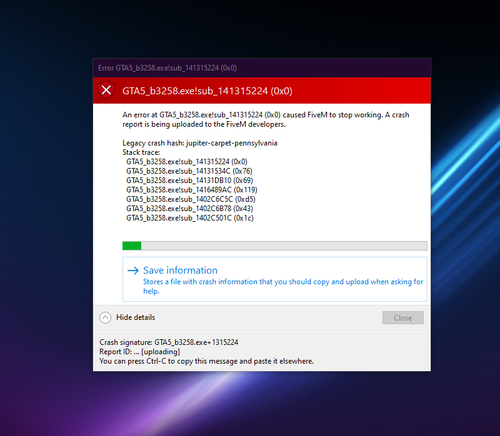Click the Report ID uploading line
Screen dimensions: 500x436
(140, 352)
